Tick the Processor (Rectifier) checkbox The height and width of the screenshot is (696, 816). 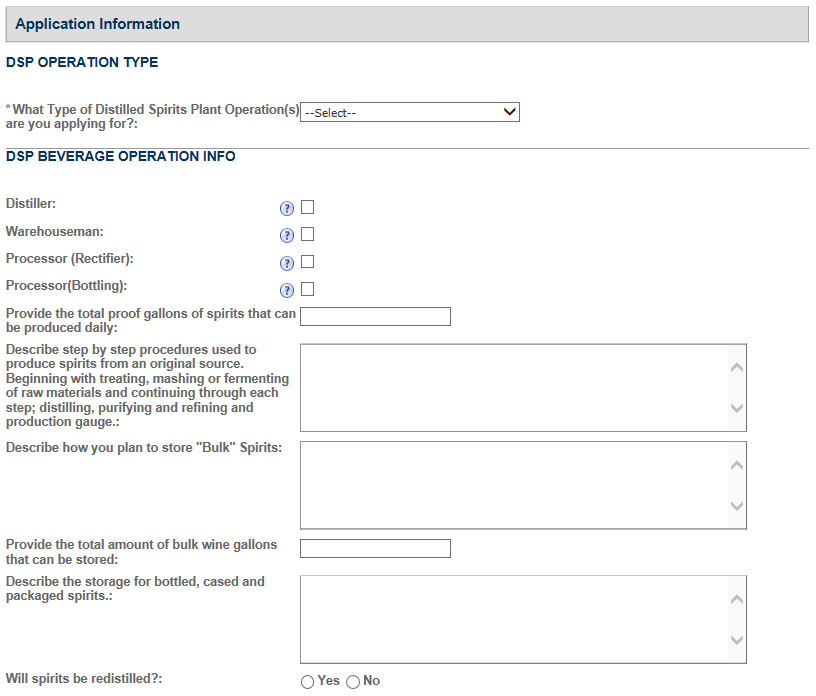pyautogui.click(x=308, y=261)
